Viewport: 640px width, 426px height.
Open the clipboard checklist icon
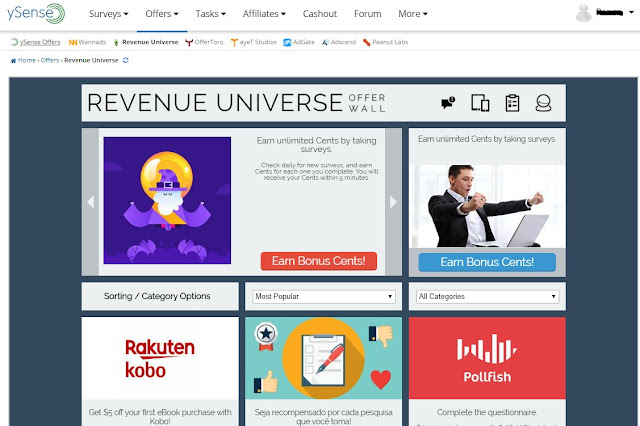click(x=512, y=102)
